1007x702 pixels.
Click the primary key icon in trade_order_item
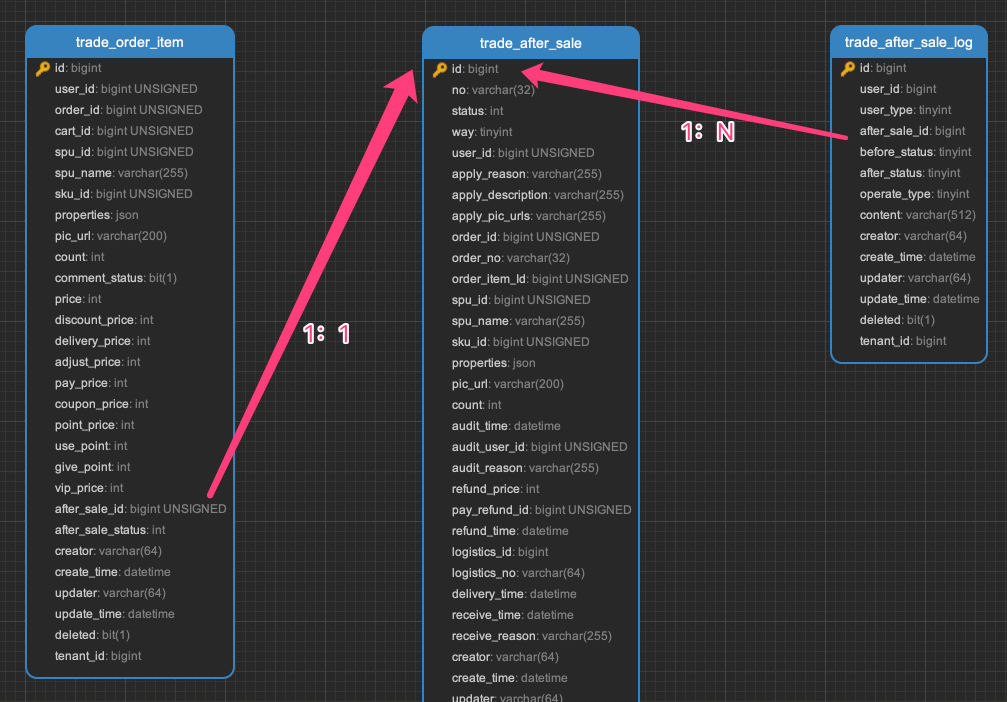point(43,68)
